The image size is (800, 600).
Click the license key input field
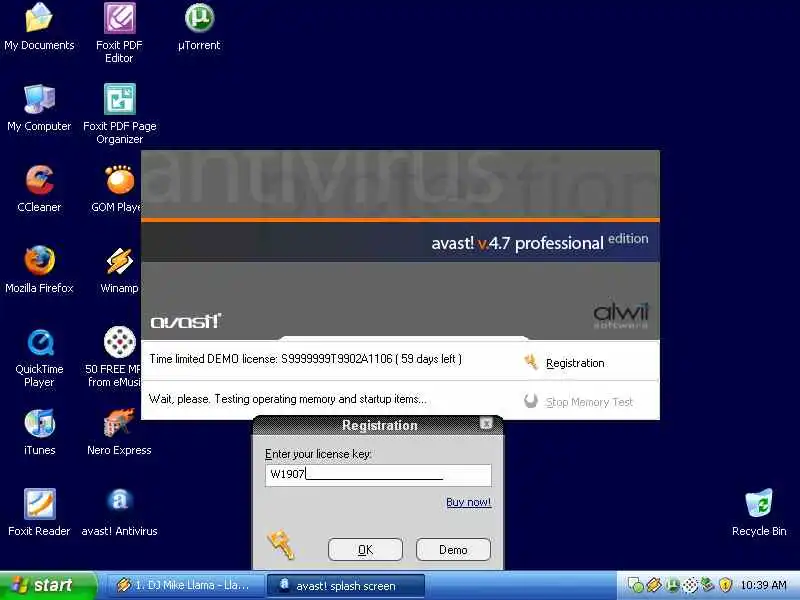tap(378, 474)
